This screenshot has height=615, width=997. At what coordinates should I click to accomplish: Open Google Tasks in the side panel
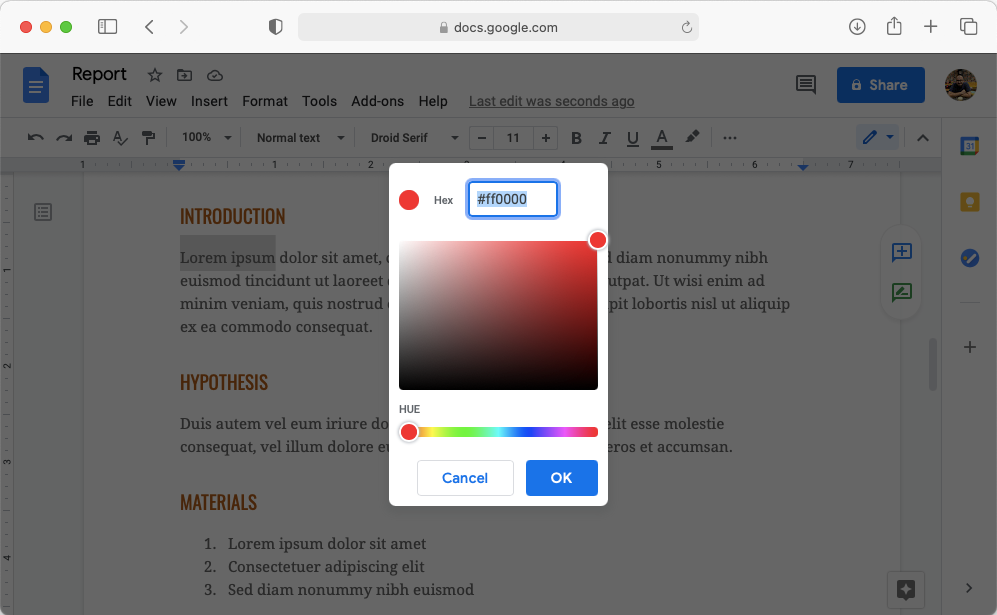[x=969, y=257]
